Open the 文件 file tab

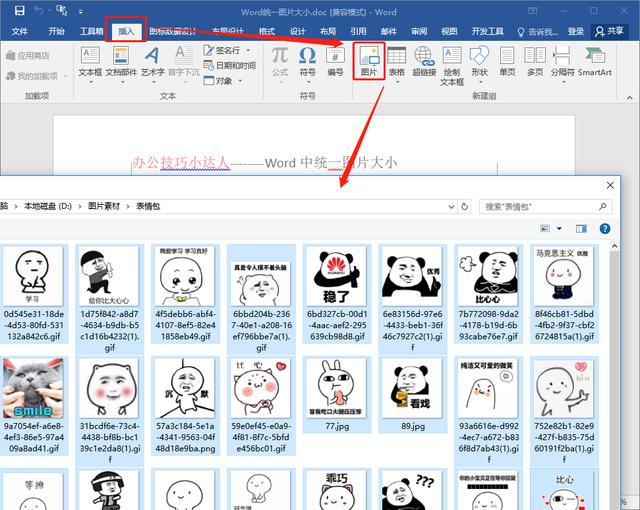point(20,31)
